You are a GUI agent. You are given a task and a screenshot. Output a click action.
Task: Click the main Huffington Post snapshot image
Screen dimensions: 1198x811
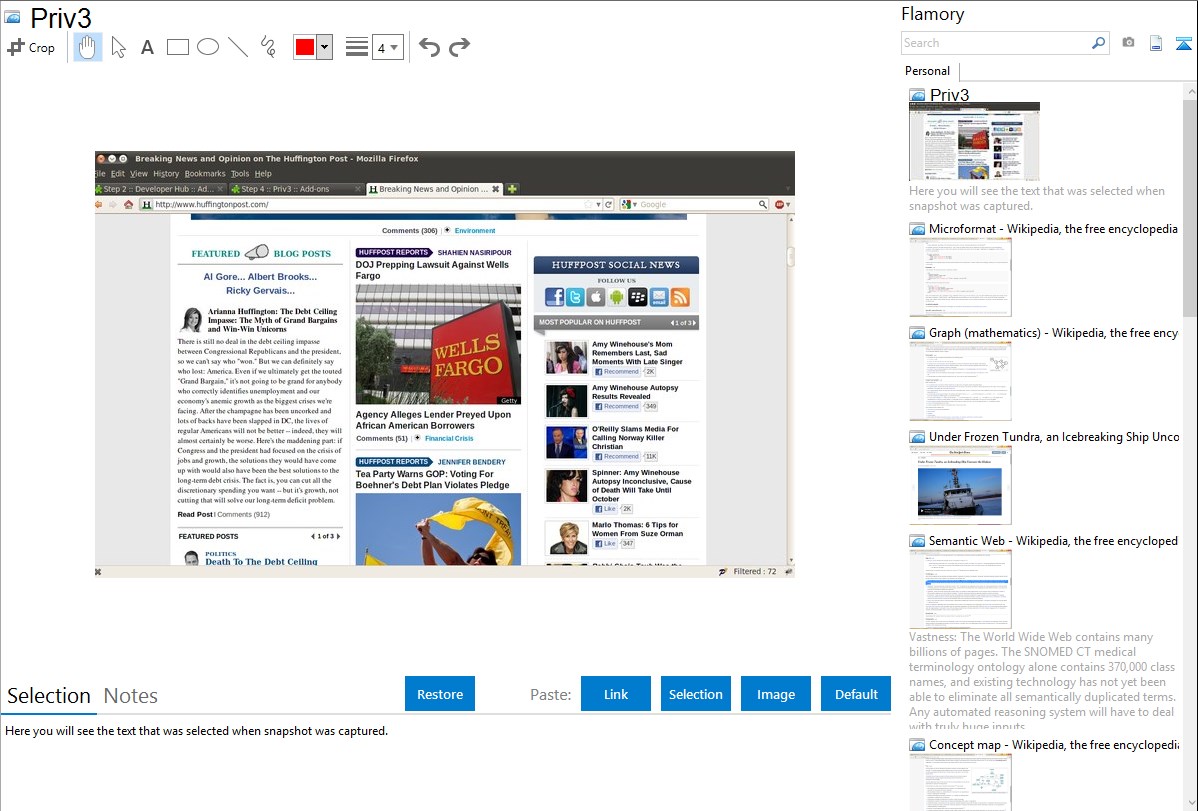pos(445,364)
